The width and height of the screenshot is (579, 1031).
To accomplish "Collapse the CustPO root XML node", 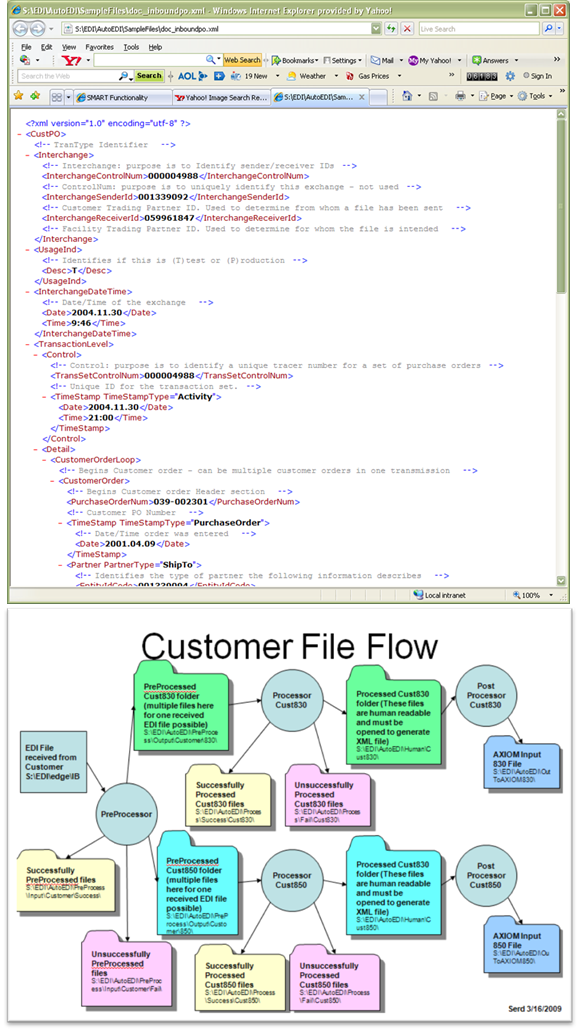I will tap(20, 134).
